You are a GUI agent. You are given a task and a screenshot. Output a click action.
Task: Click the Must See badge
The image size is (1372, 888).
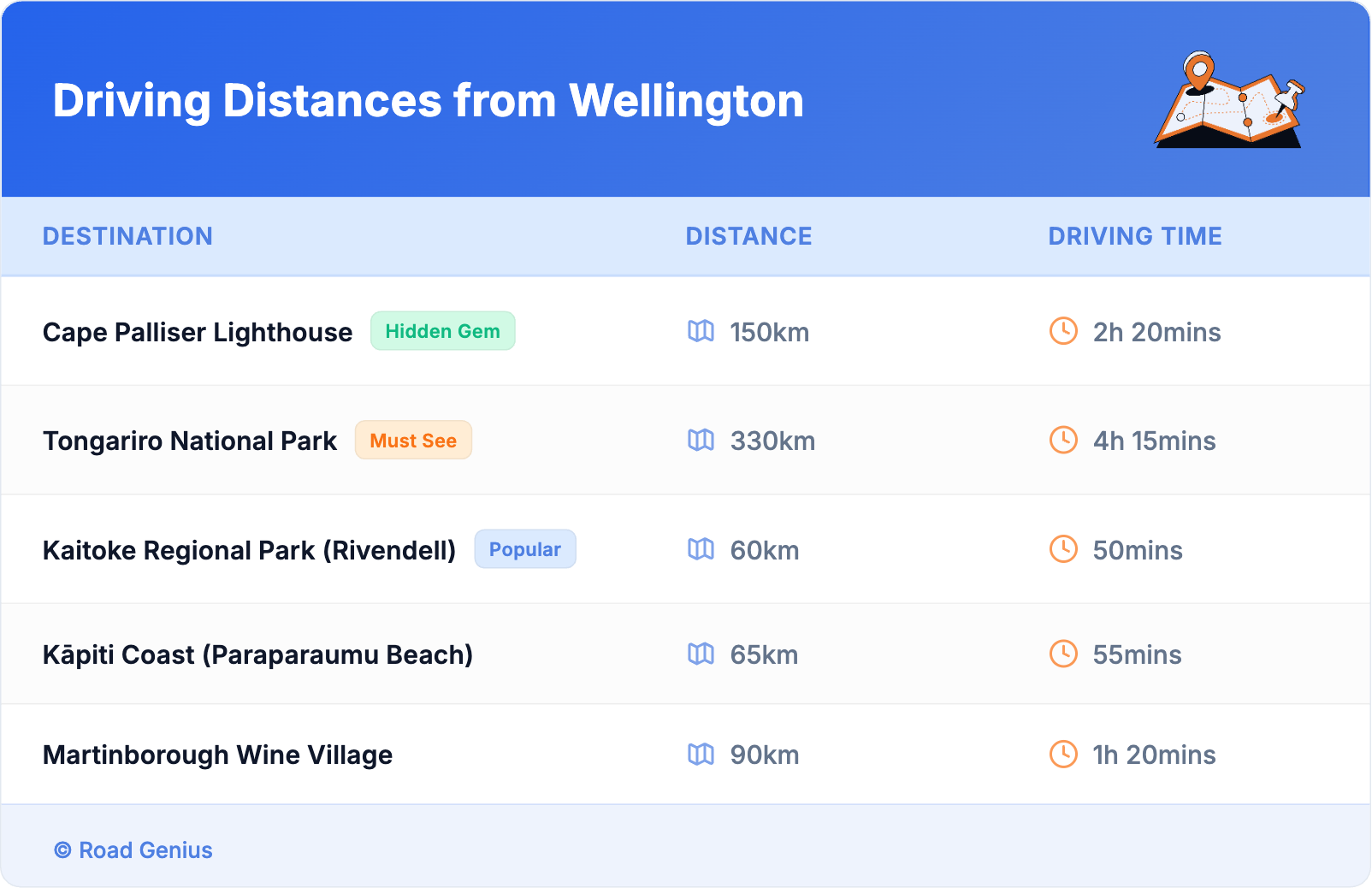pyautogui.click(x=413, y=441)
